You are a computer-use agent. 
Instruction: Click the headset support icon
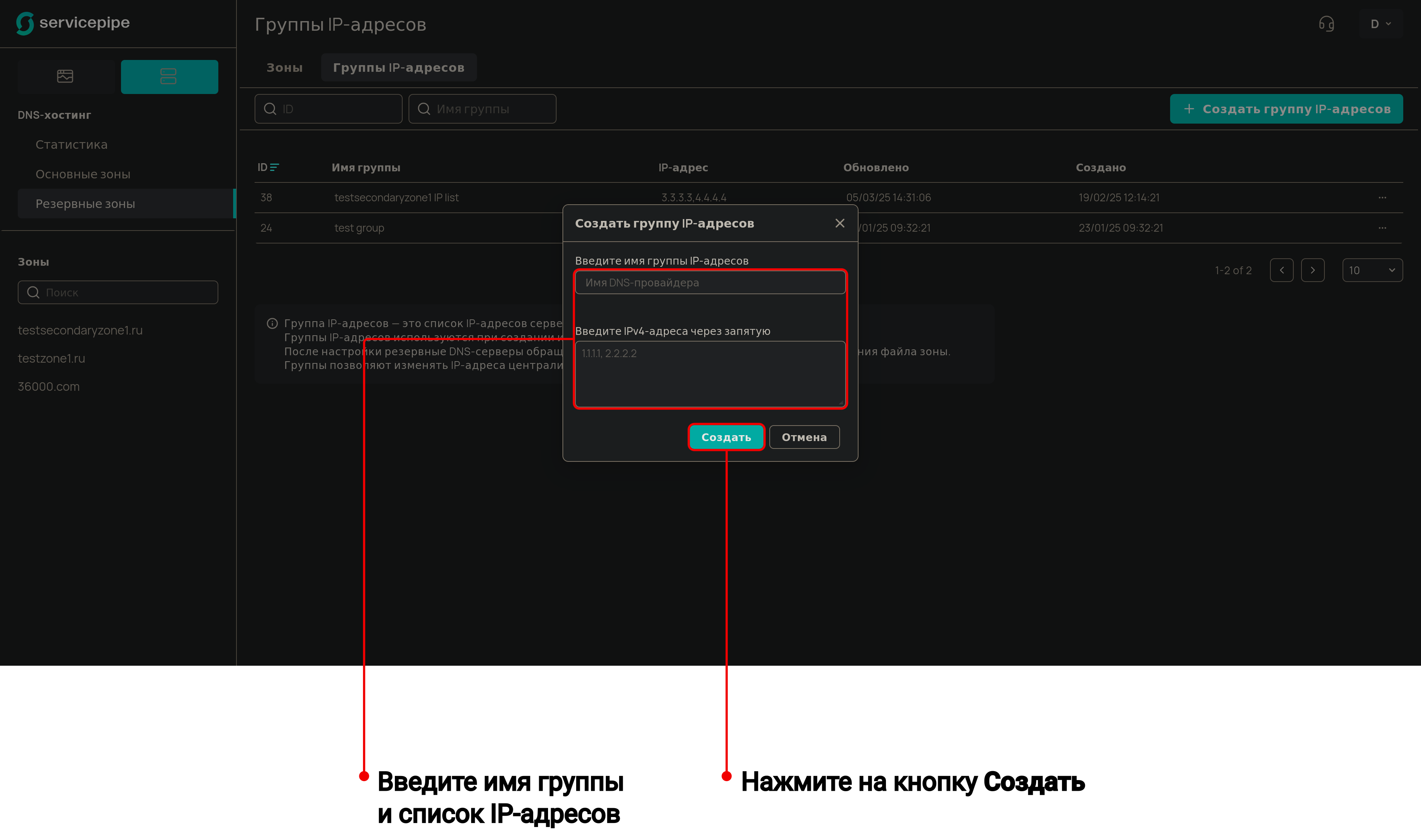(1326, 24)
